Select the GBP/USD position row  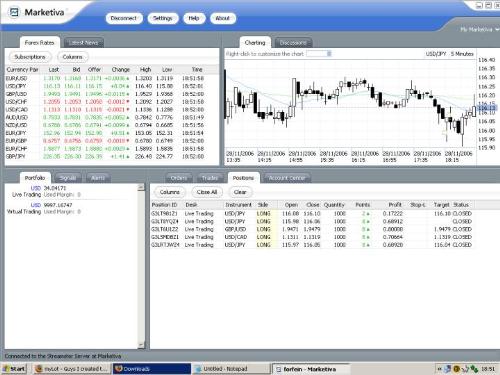tap(312, 229)
